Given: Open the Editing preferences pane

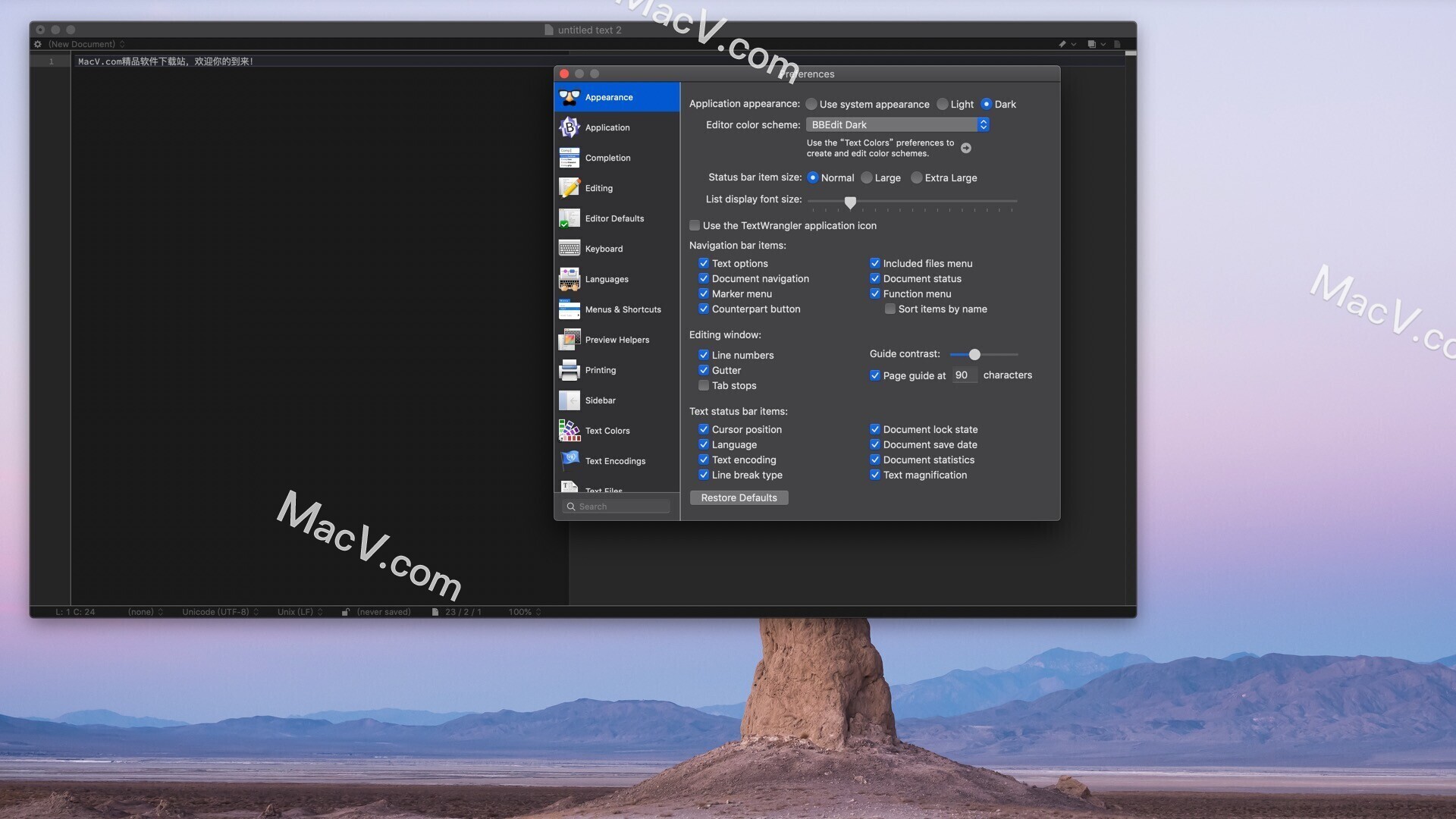Looking at the screenshot, I should point(598,188).
